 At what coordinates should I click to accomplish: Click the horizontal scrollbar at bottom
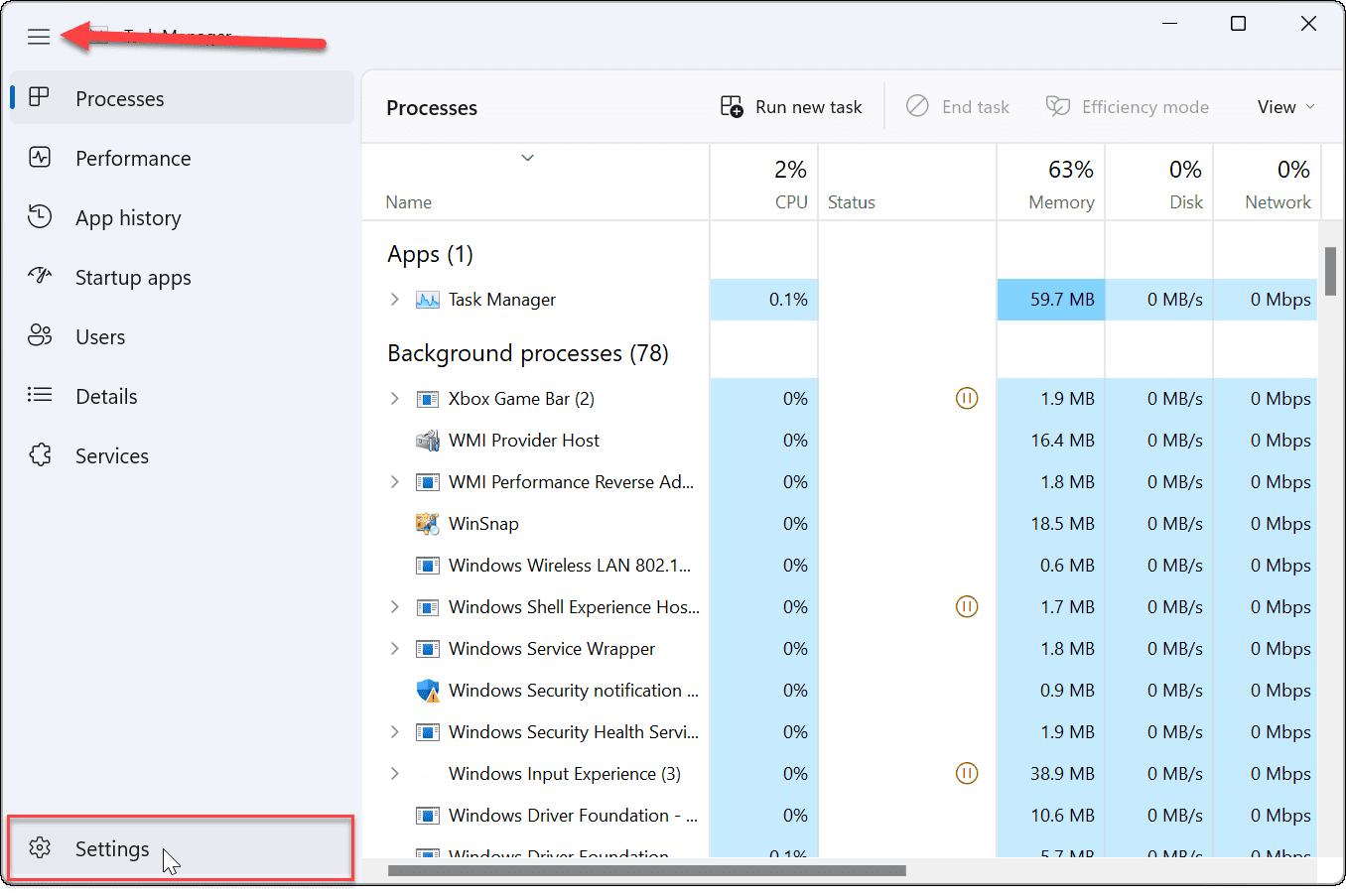646,871
